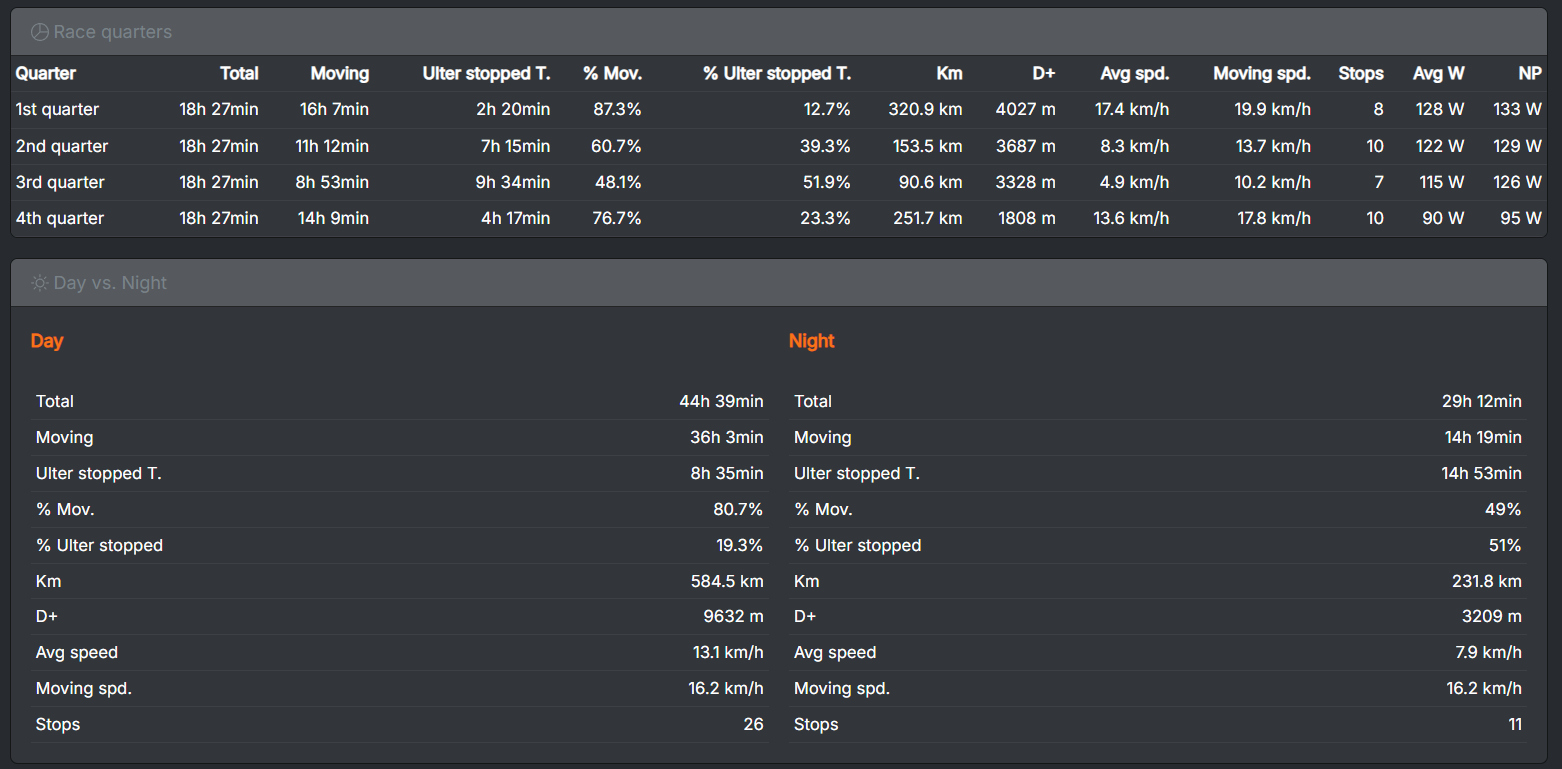Click the pie chart icon beside Race quarters
This screenshot has width=1562, height=769.
(40, 32)
